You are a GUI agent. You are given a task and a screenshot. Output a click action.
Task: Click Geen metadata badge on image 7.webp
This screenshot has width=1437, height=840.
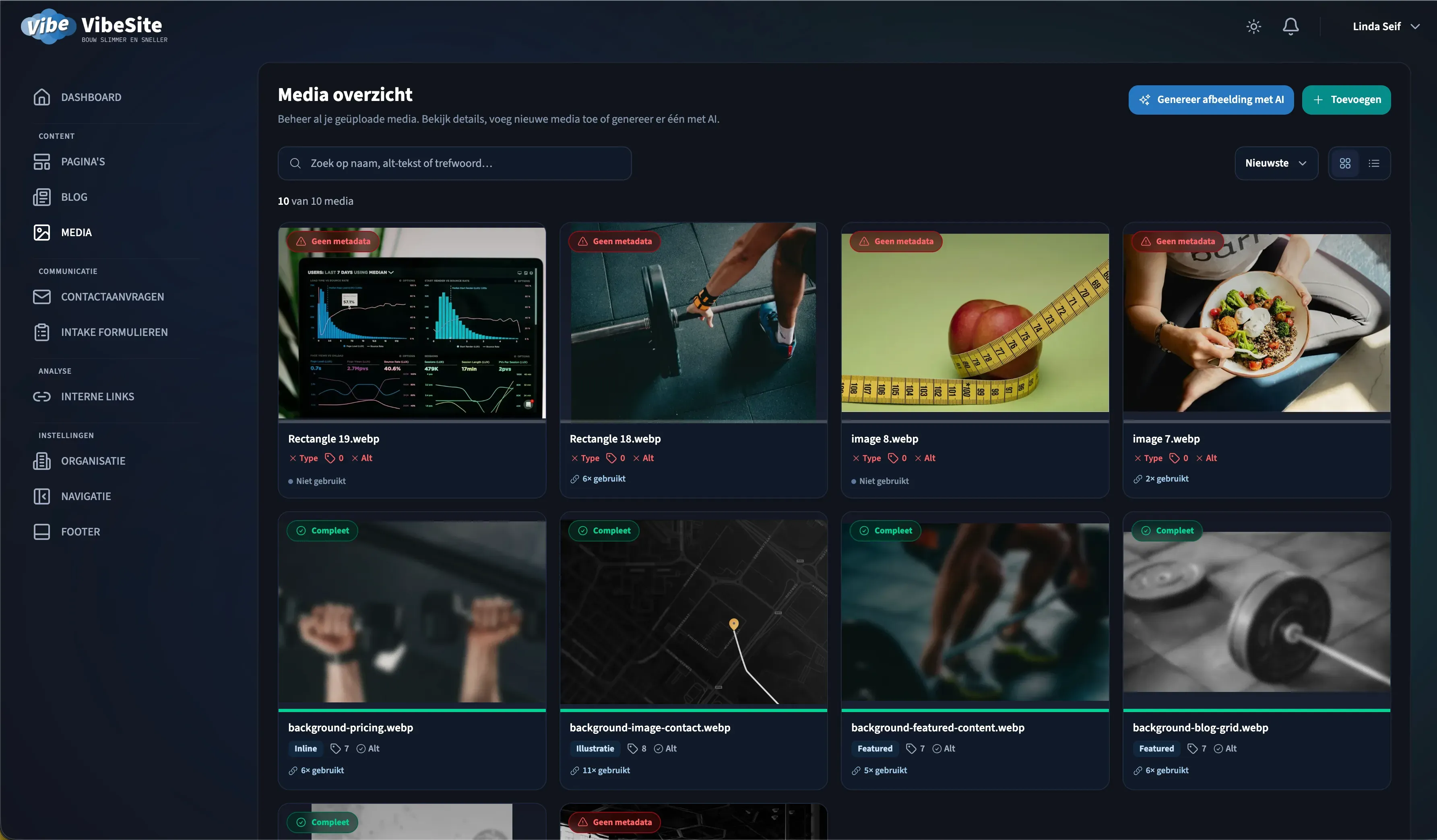1177,241
